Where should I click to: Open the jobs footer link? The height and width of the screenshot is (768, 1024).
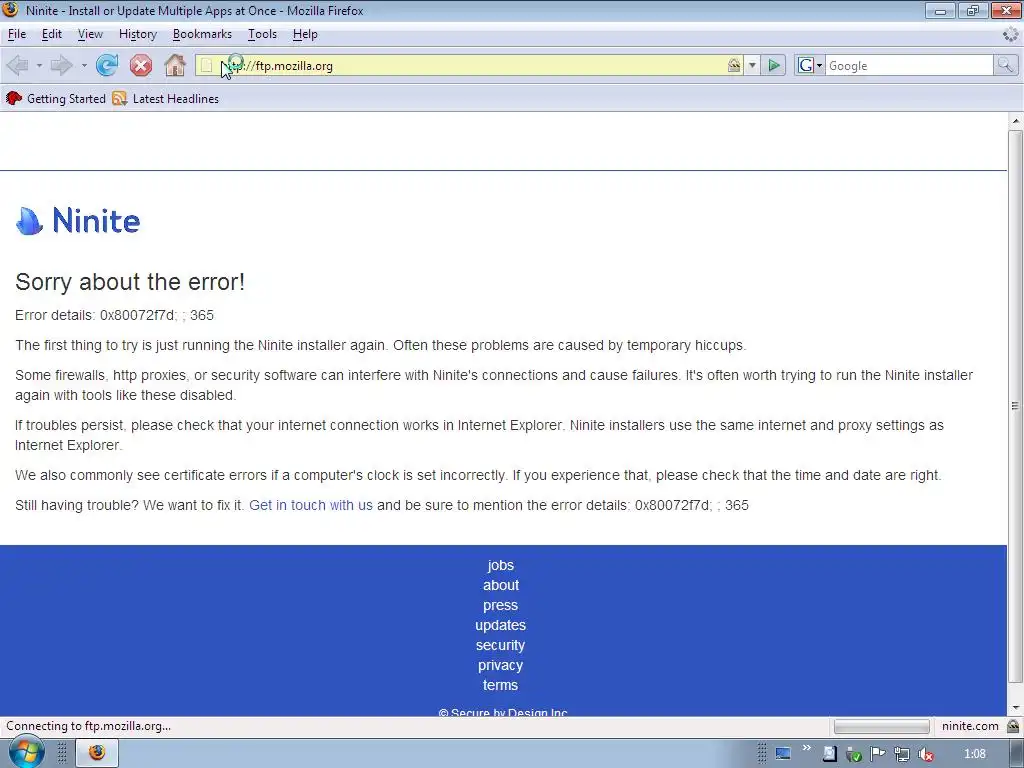pyautogui.click(x=500, y=566)
